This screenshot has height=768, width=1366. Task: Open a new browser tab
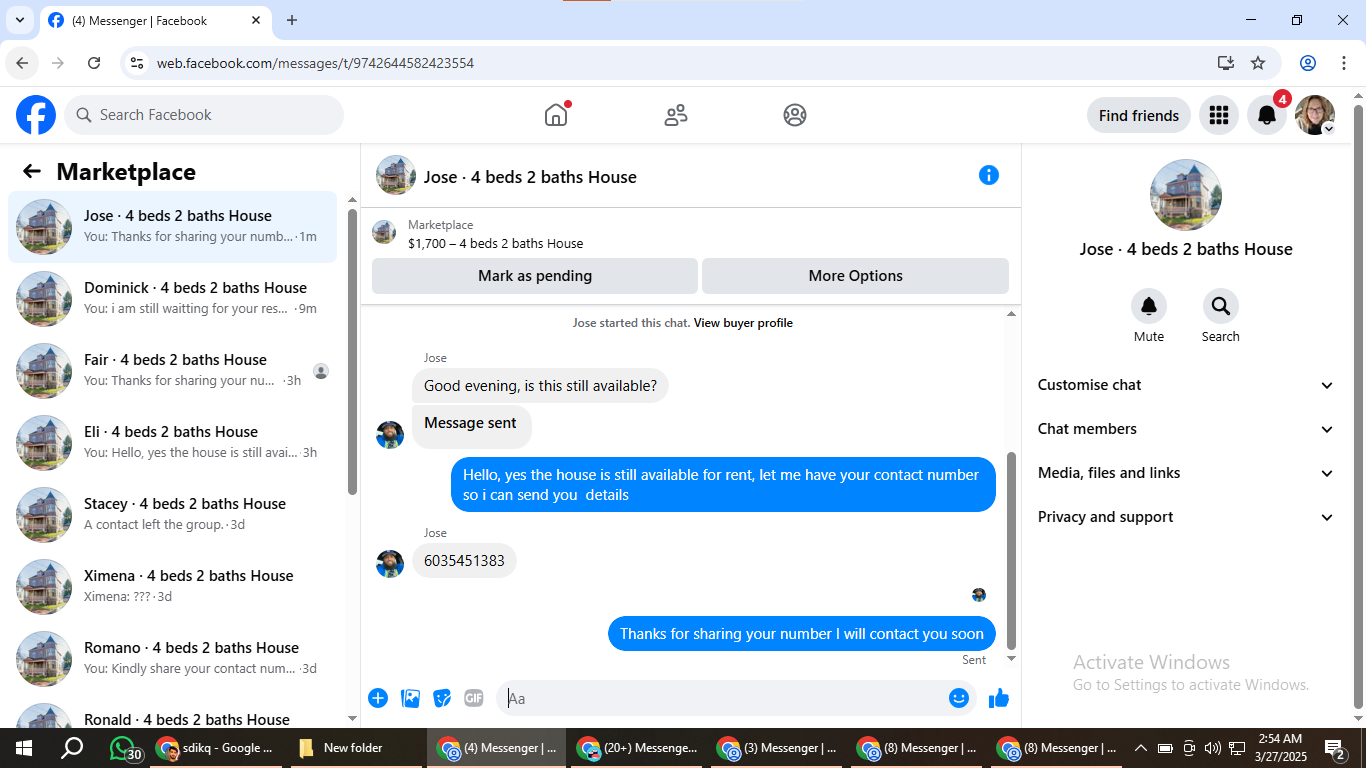(x=292, y=20)
